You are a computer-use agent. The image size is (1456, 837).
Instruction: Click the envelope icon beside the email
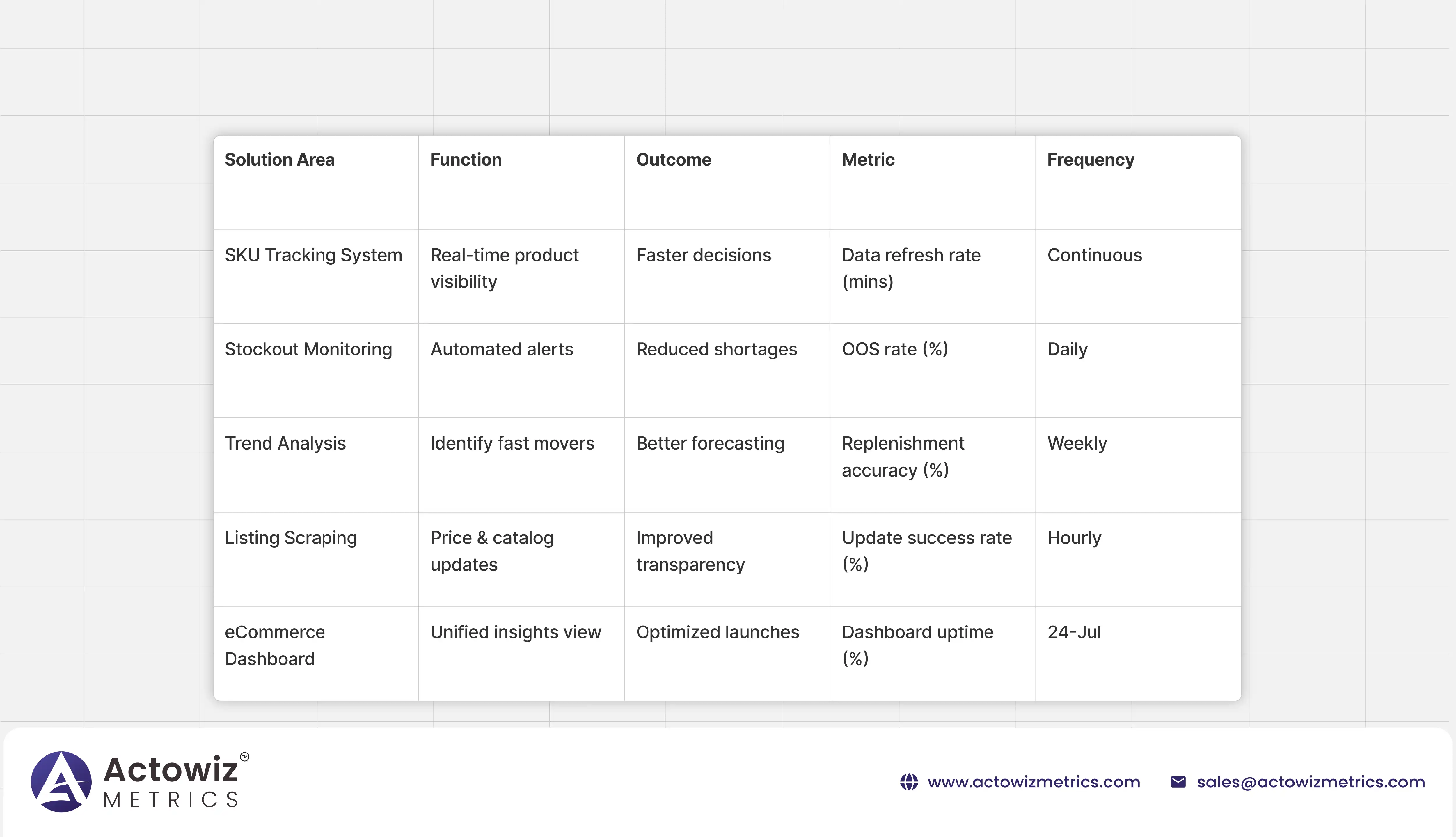(1178, 782)
